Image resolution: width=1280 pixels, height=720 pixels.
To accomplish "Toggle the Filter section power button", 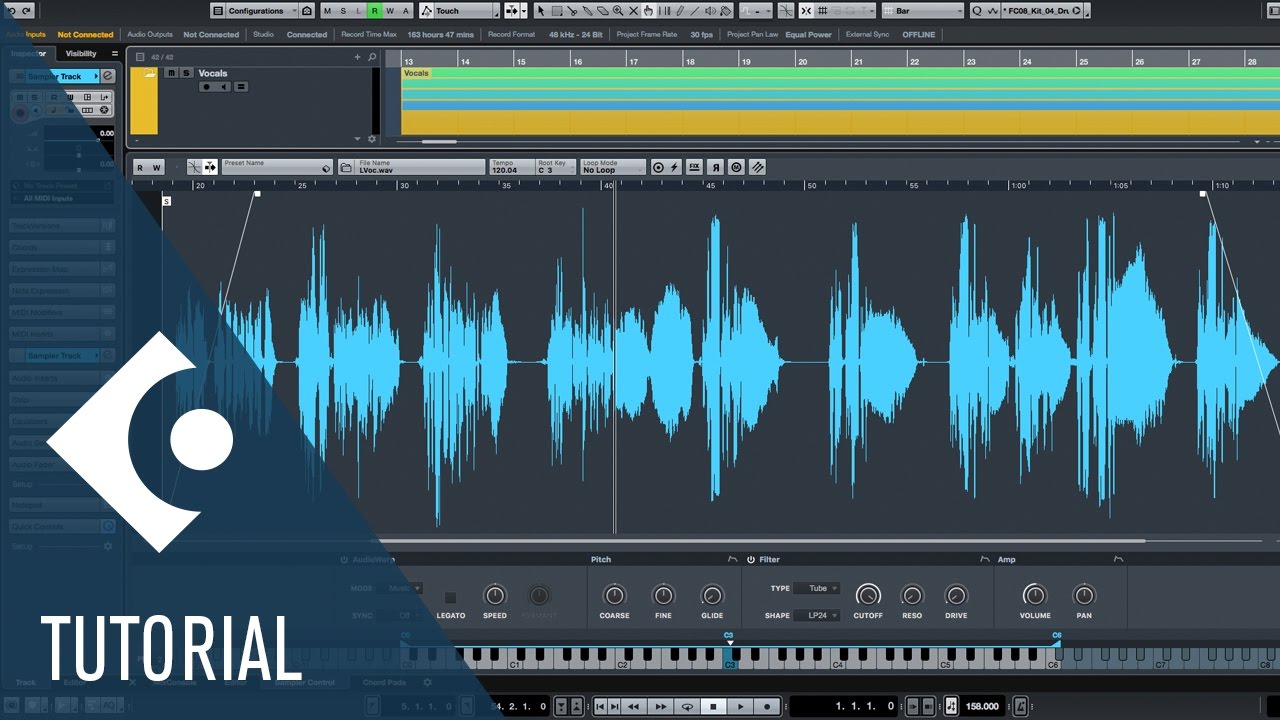I will (x=750, y=559).
